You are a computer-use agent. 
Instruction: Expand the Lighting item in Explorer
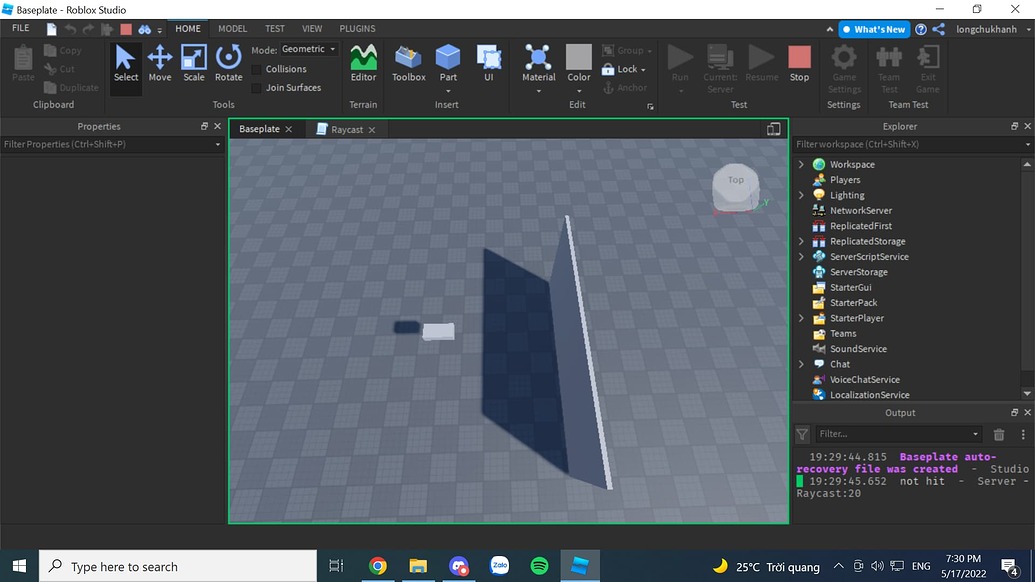pyautogui.click(x=800, y=194)
